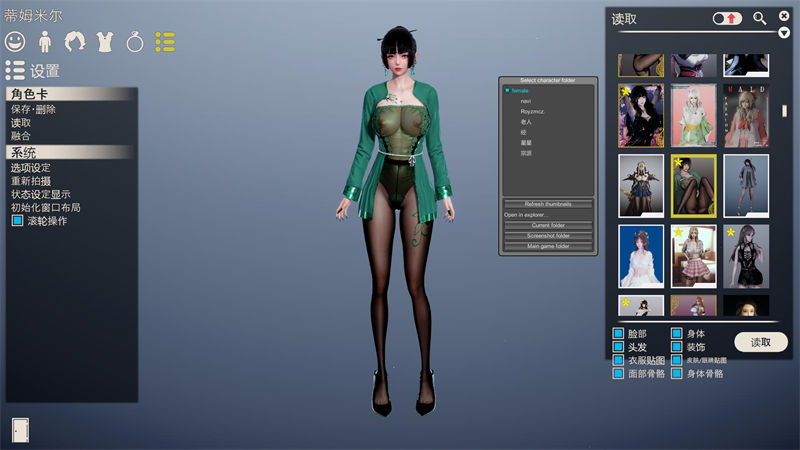Toggle the 脸部 checkbox
The image size is (800, 450).
pos(618,334)
